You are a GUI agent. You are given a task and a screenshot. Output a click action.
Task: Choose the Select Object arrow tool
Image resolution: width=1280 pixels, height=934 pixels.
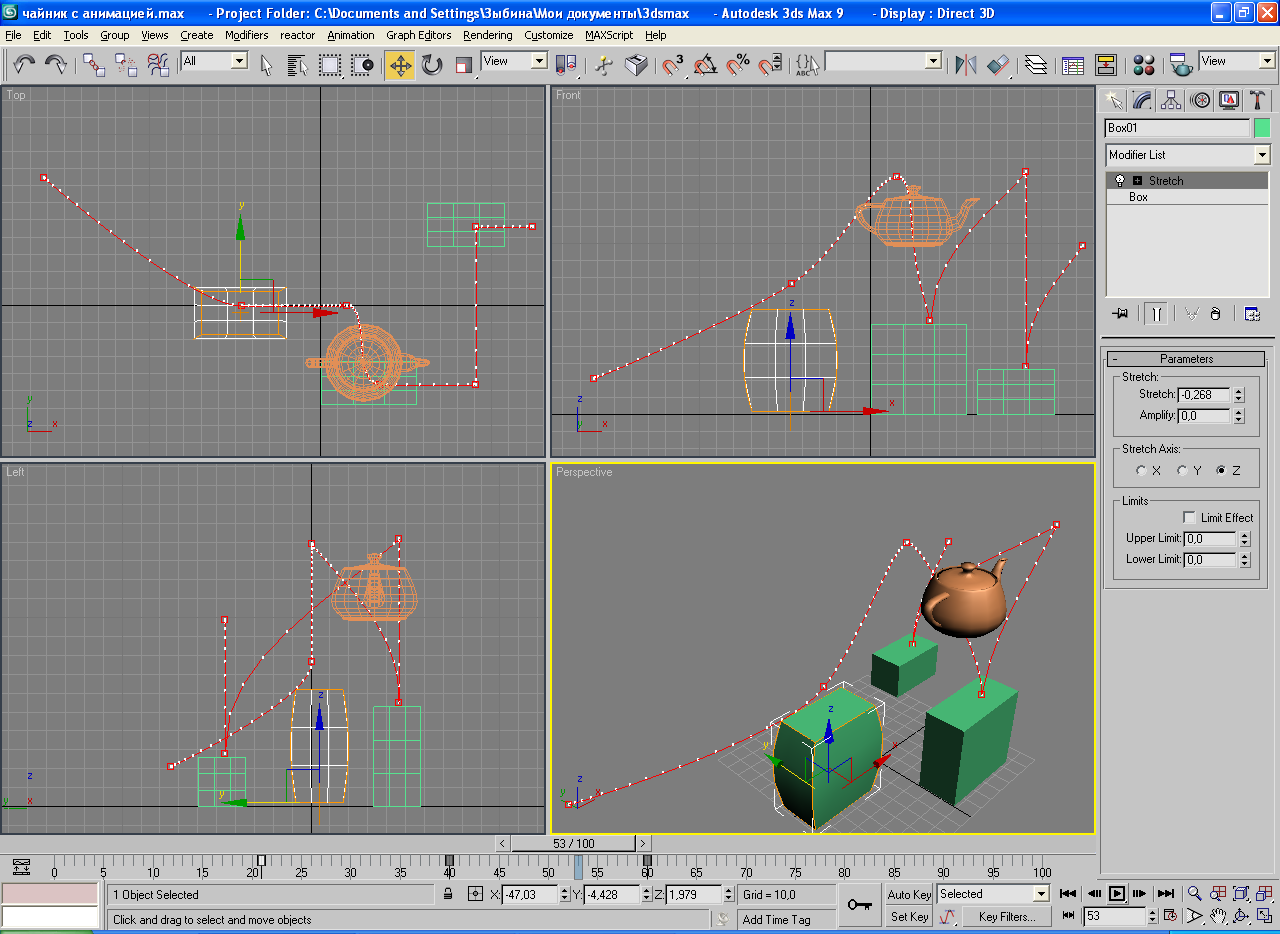point(267,65)
